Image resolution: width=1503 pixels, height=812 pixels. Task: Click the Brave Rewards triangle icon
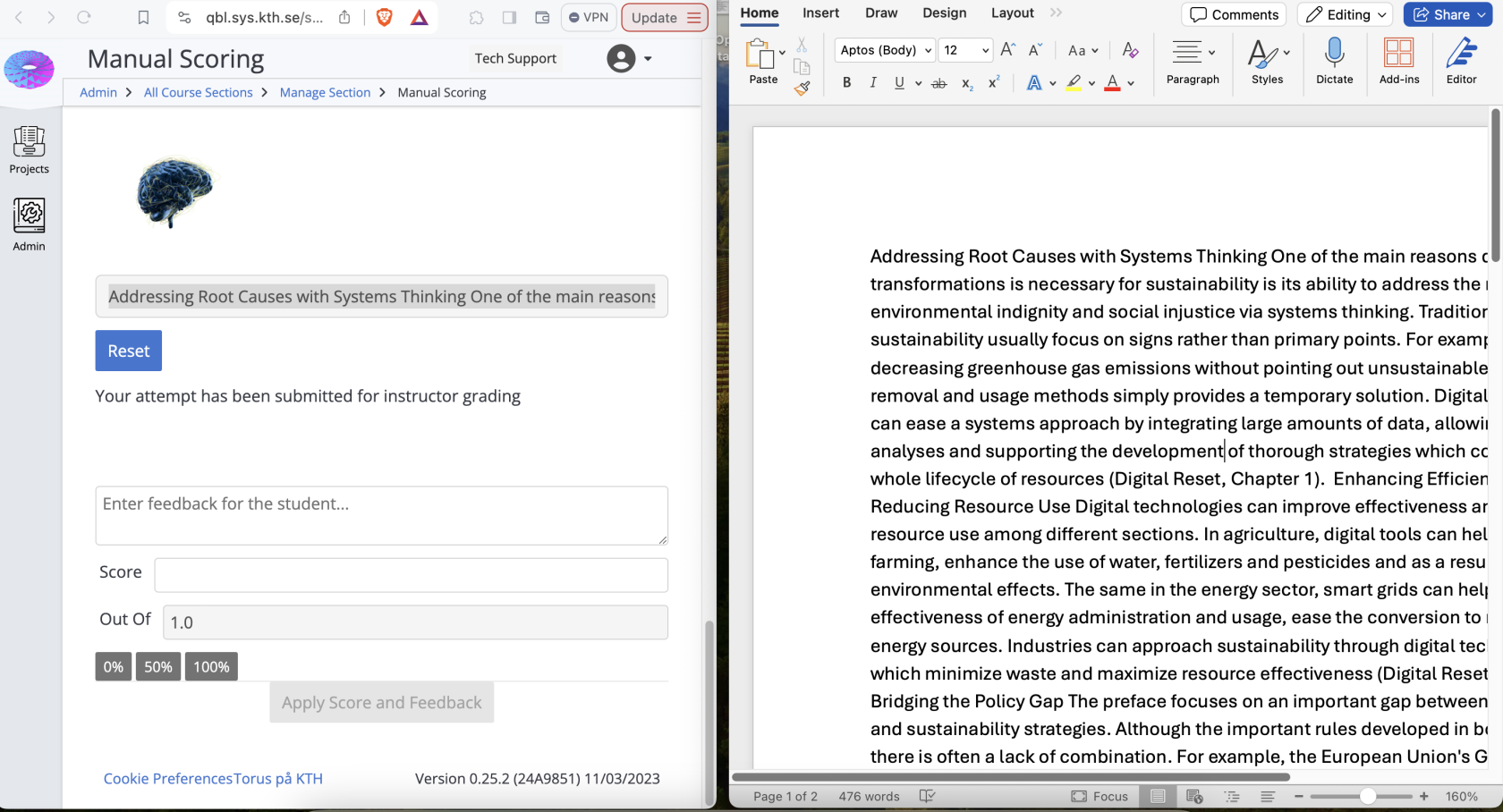419,17
